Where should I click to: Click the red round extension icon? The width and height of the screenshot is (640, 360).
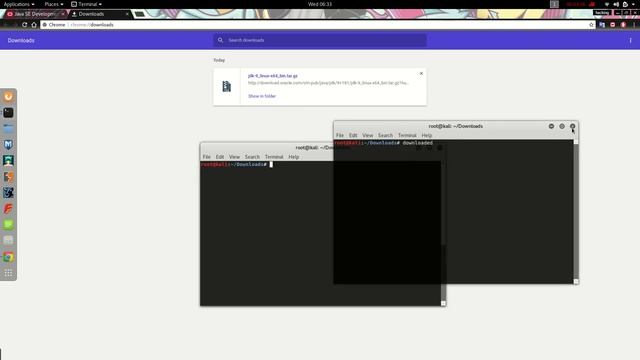[613, 25]
